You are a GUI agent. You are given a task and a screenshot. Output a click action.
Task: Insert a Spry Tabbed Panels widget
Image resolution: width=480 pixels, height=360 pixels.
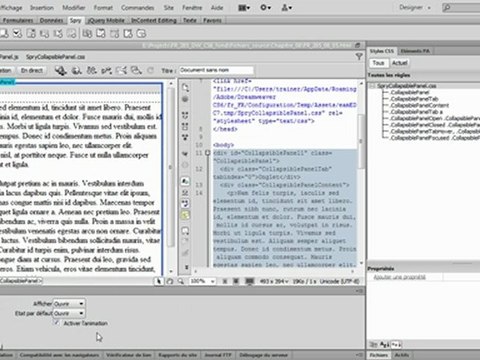pyautogui.click(x=101, y=33)
